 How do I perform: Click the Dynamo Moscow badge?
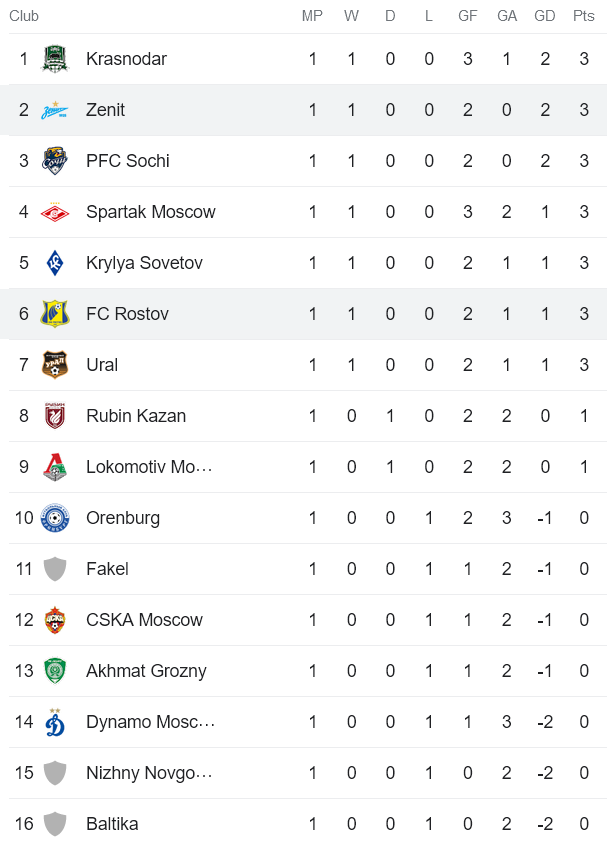(x=54, y=721)
